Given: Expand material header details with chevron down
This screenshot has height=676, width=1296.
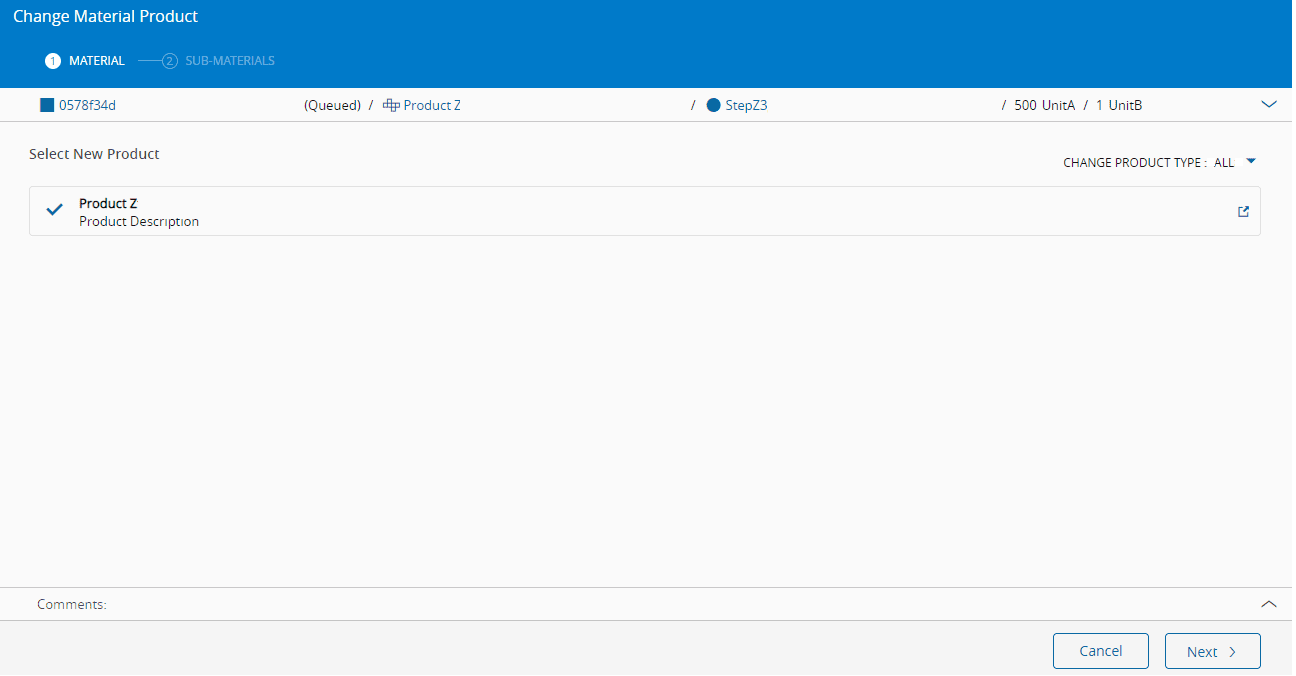Looking at the screenshot, I should pyautogui.click(x=1269, y=104).
